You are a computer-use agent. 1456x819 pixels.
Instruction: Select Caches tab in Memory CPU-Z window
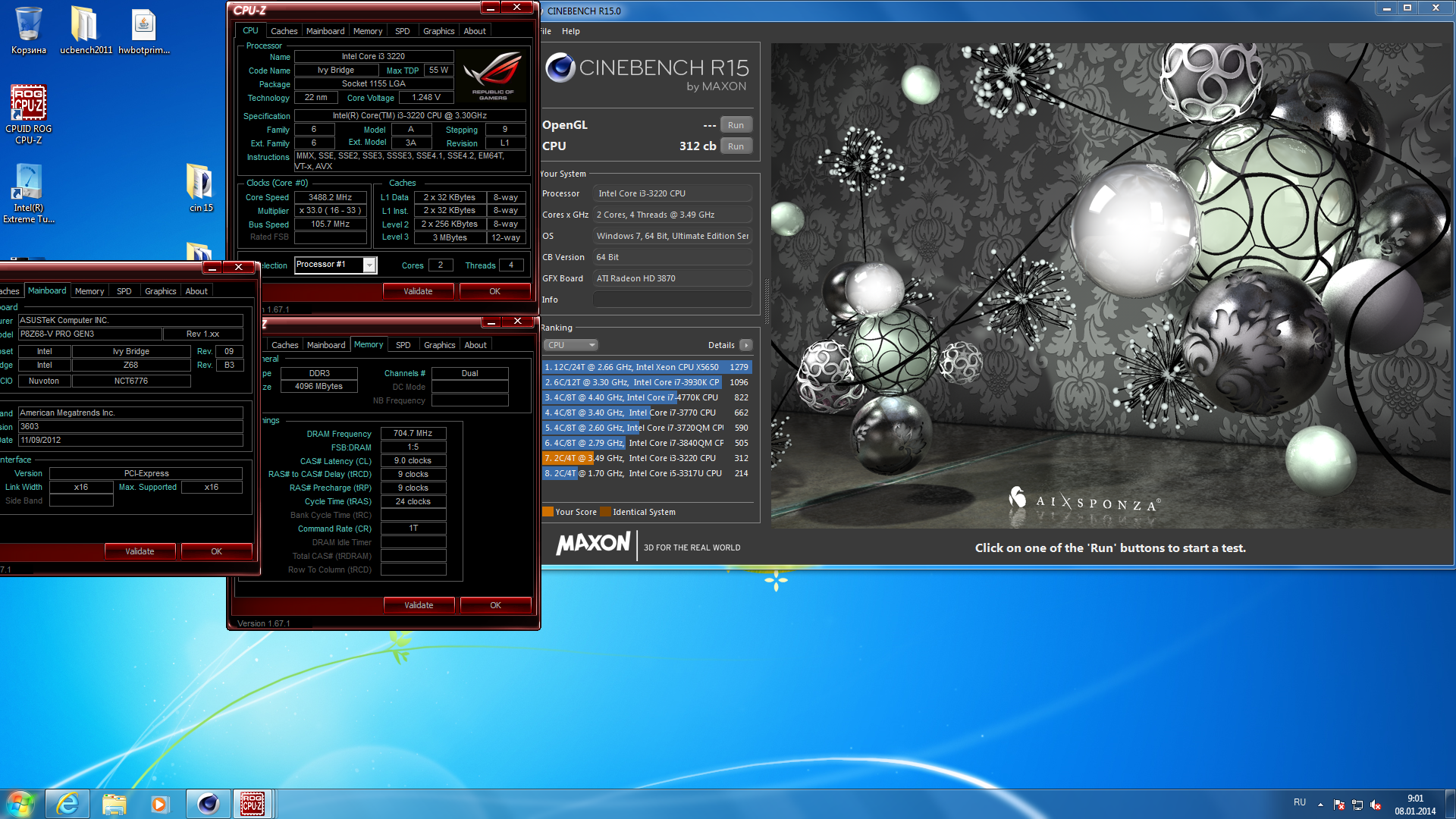(x=285, y=345)
